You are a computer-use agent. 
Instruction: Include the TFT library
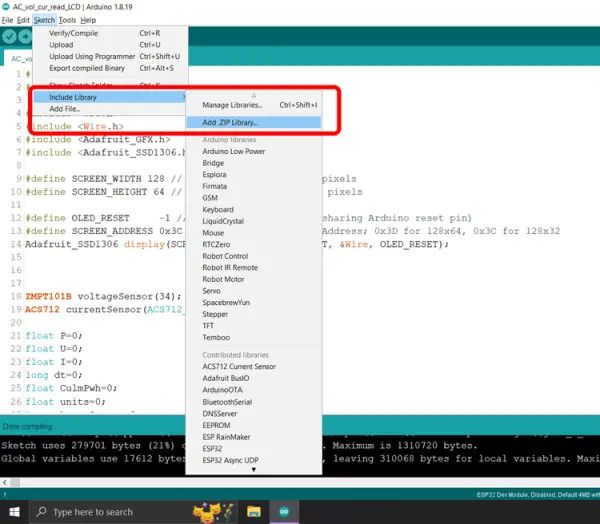click(x=254, y=326)
